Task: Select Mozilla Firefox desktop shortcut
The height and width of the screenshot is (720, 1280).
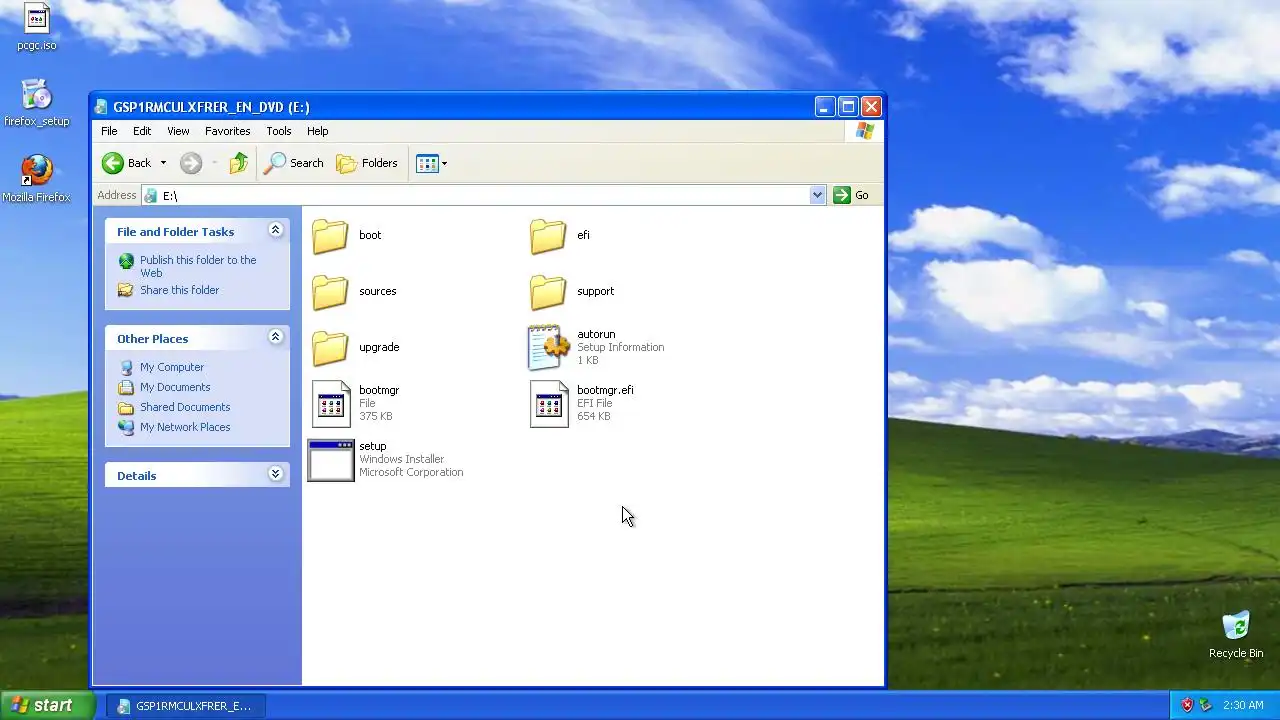Action: (x=37, y=179)
